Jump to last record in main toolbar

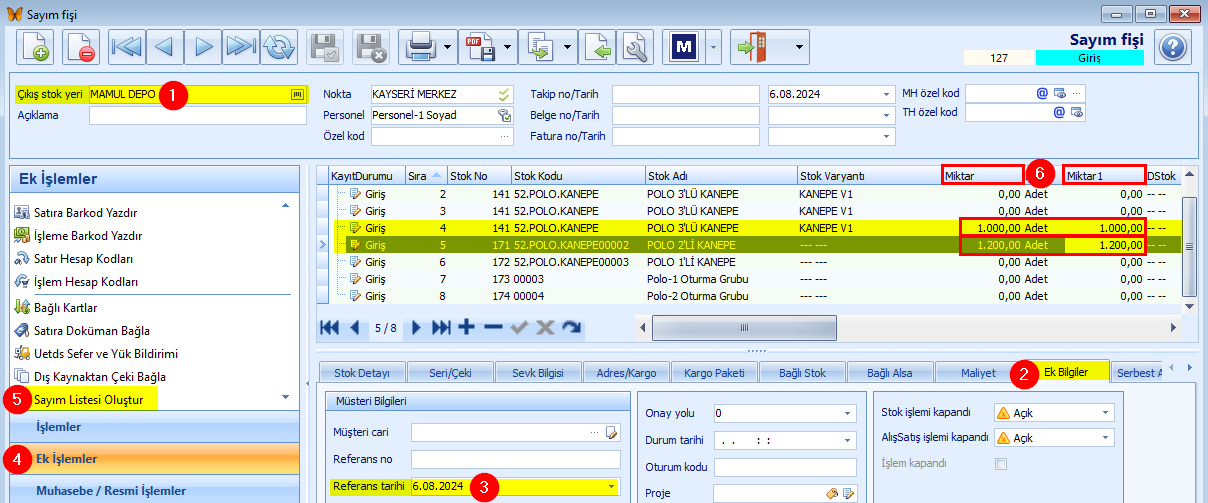click(x=240, y=46)
